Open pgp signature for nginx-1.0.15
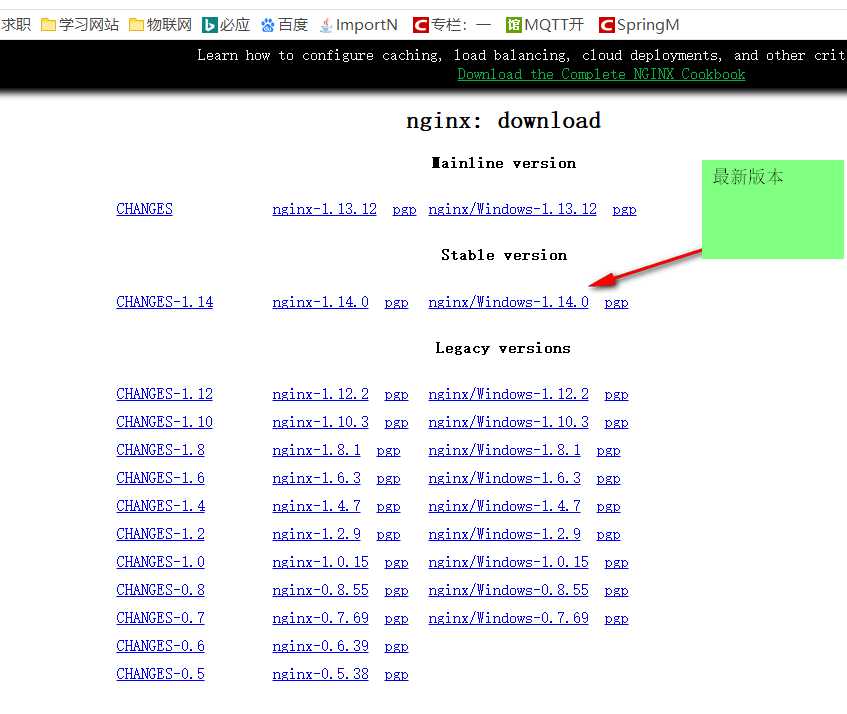The width and height of the screenshot is (847, 714). (396, 563)
